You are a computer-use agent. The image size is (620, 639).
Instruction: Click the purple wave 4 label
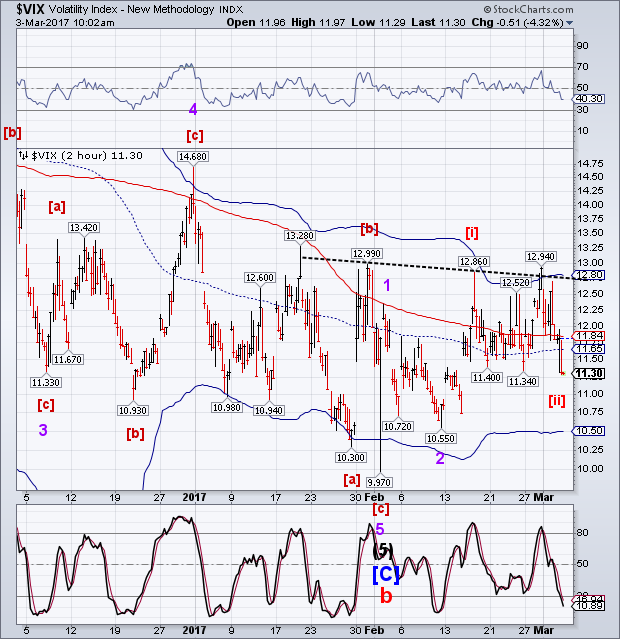193,109
